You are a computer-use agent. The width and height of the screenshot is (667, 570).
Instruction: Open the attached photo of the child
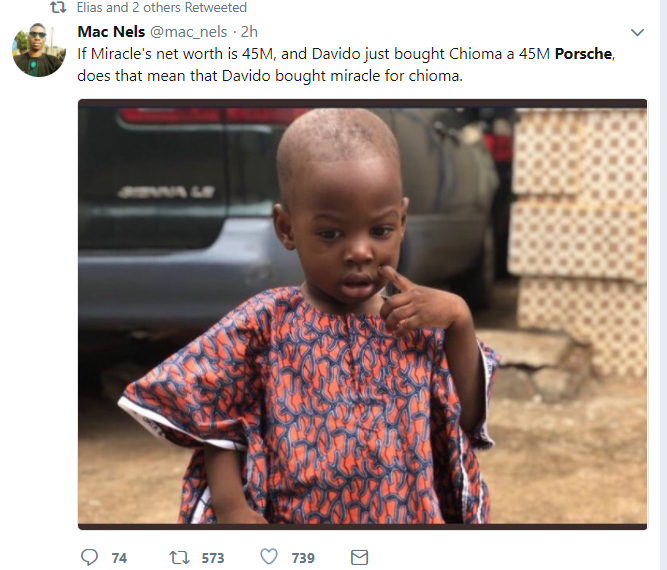point(362,312)
